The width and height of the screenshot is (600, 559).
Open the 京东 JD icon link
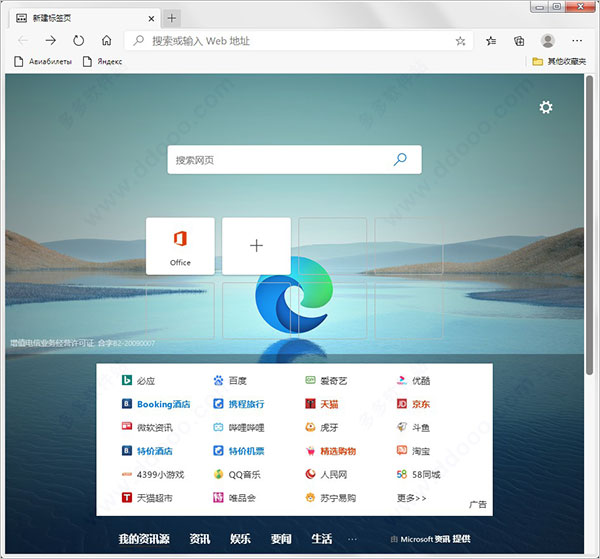pos(401,404)
